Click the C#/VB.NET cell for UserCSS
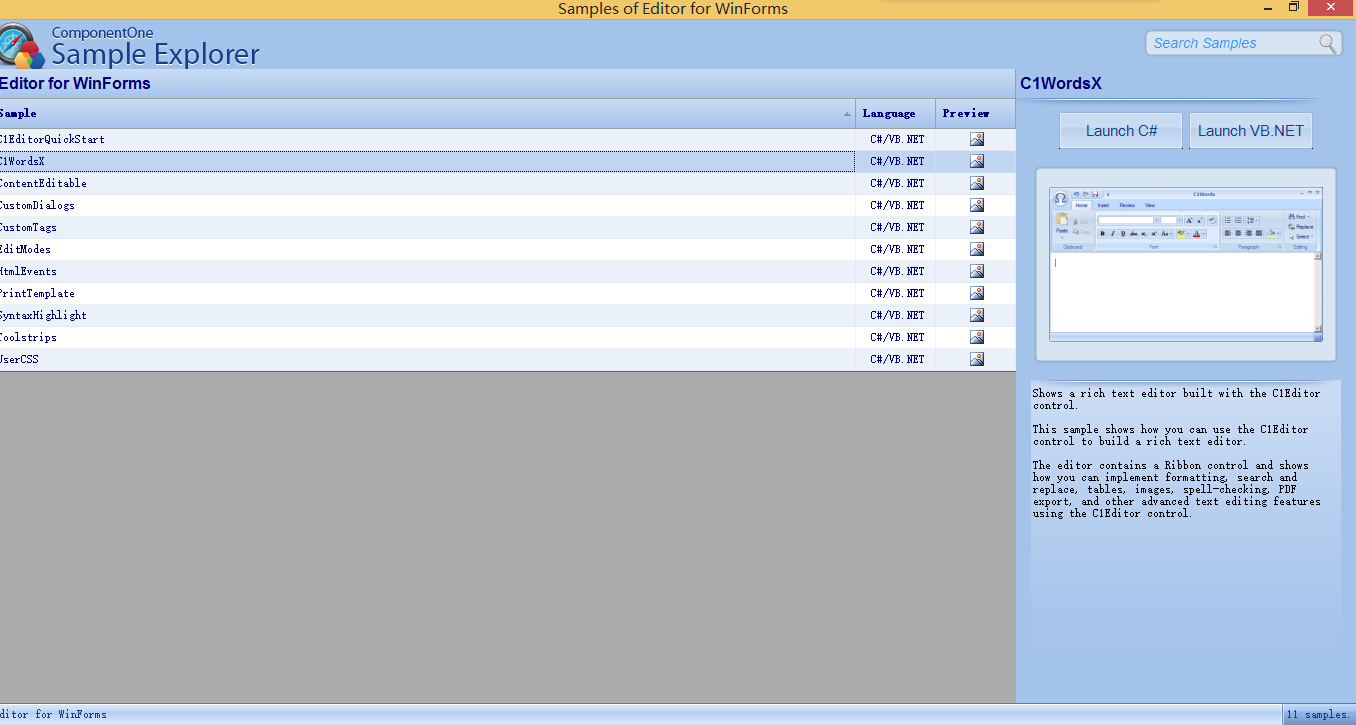Viewport: 1356px width, 725px height. click(x=897, y=359)
